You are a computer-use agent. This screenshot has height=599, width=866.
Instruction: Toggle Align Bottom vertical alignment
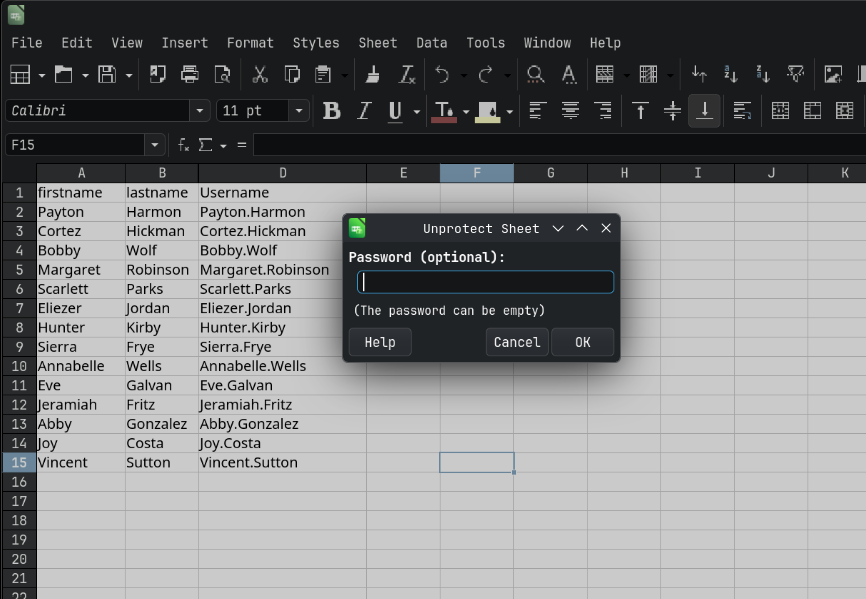(x=705, y=111)
